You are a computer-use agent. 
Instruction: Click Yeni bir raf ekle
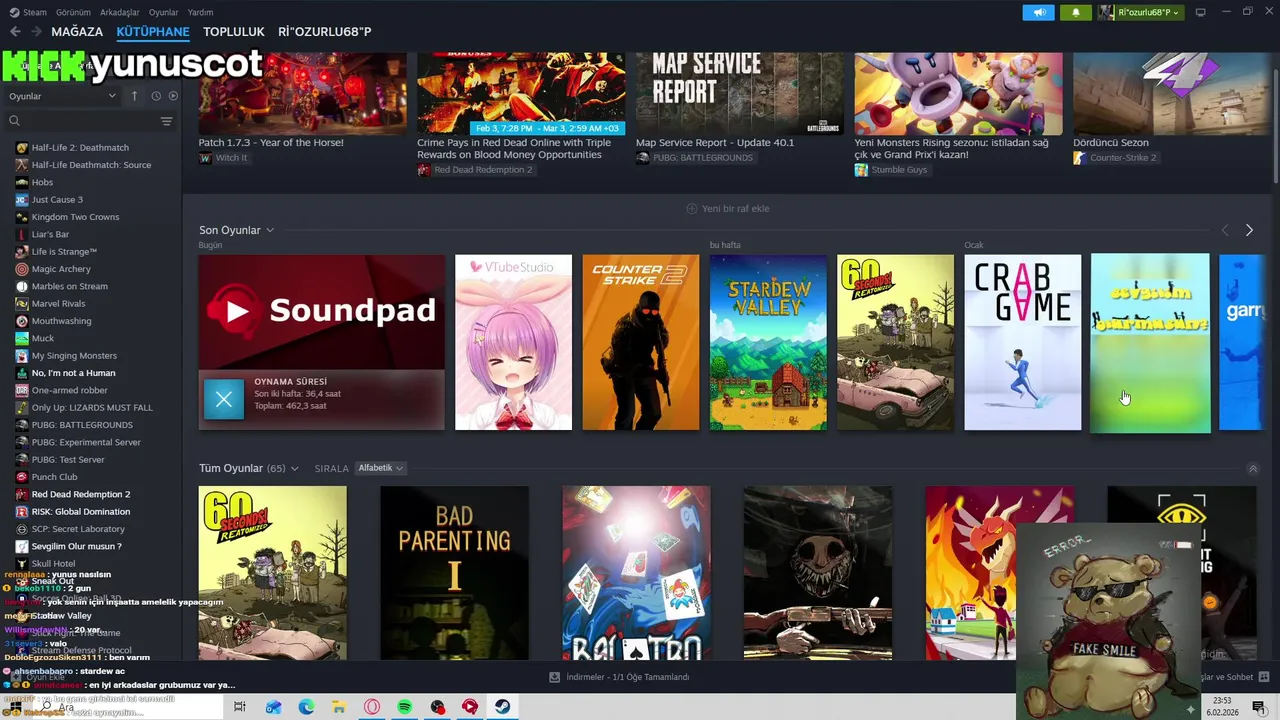tap(727, 209)
